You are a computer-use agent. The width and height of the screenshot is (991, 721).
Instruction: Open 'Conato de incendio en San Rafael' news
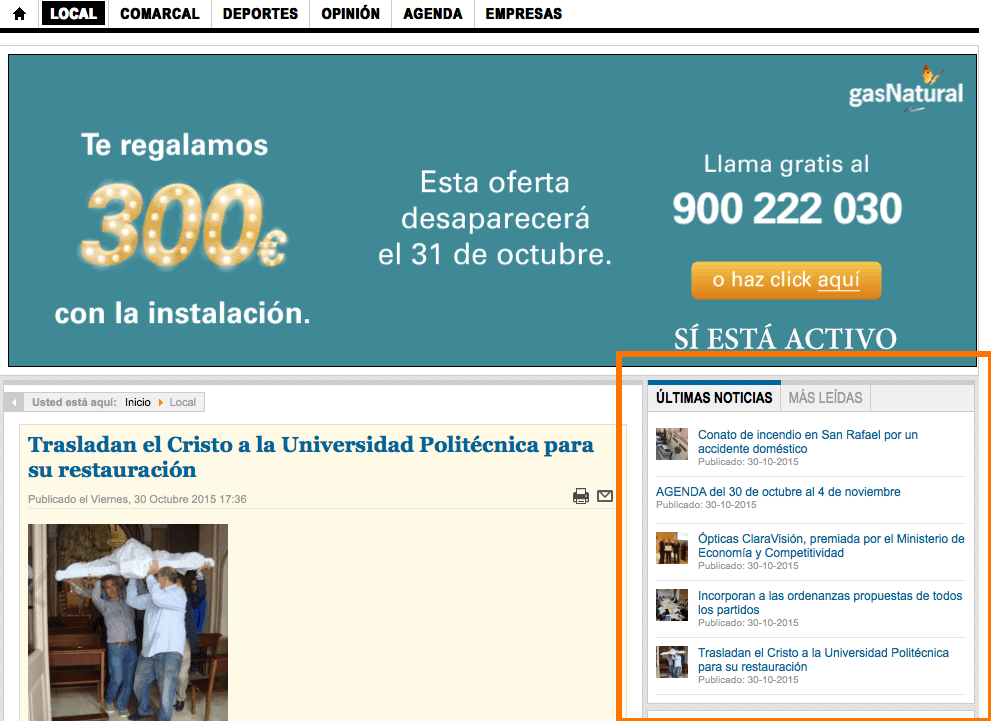click(x=808, y=442)
